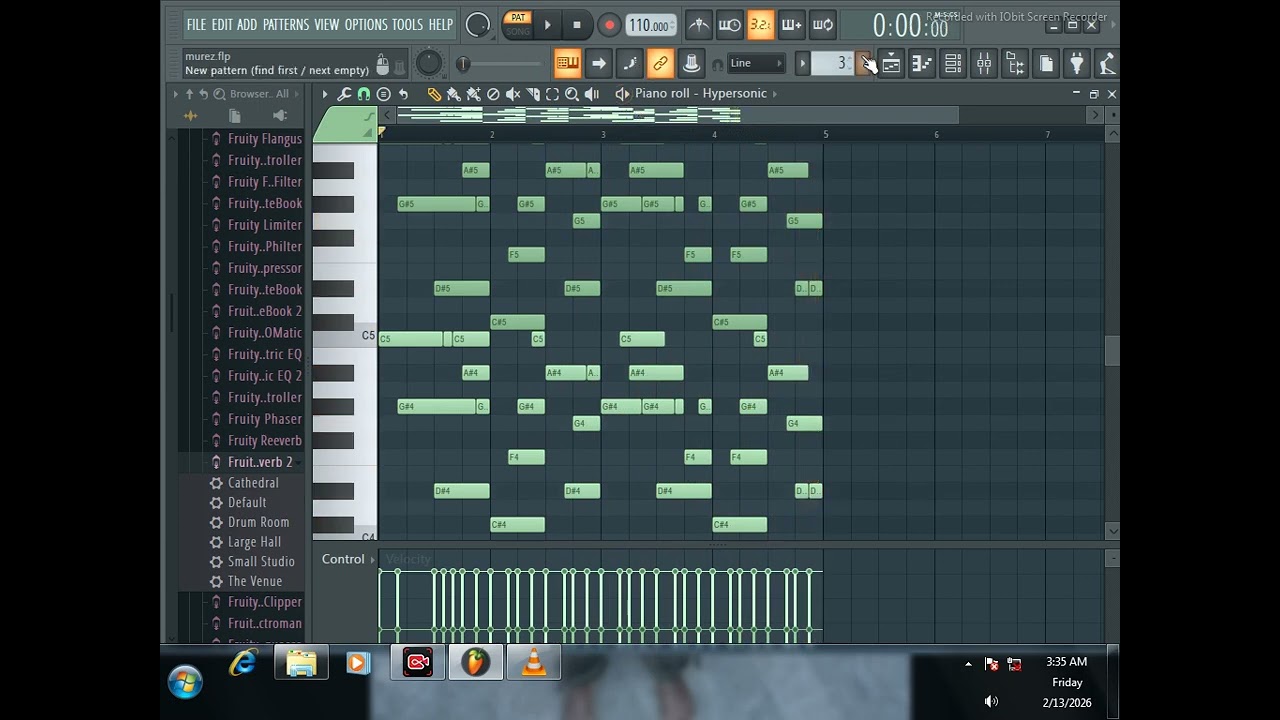
Task: Open the View playlist button
Action: tap(891, 64)
